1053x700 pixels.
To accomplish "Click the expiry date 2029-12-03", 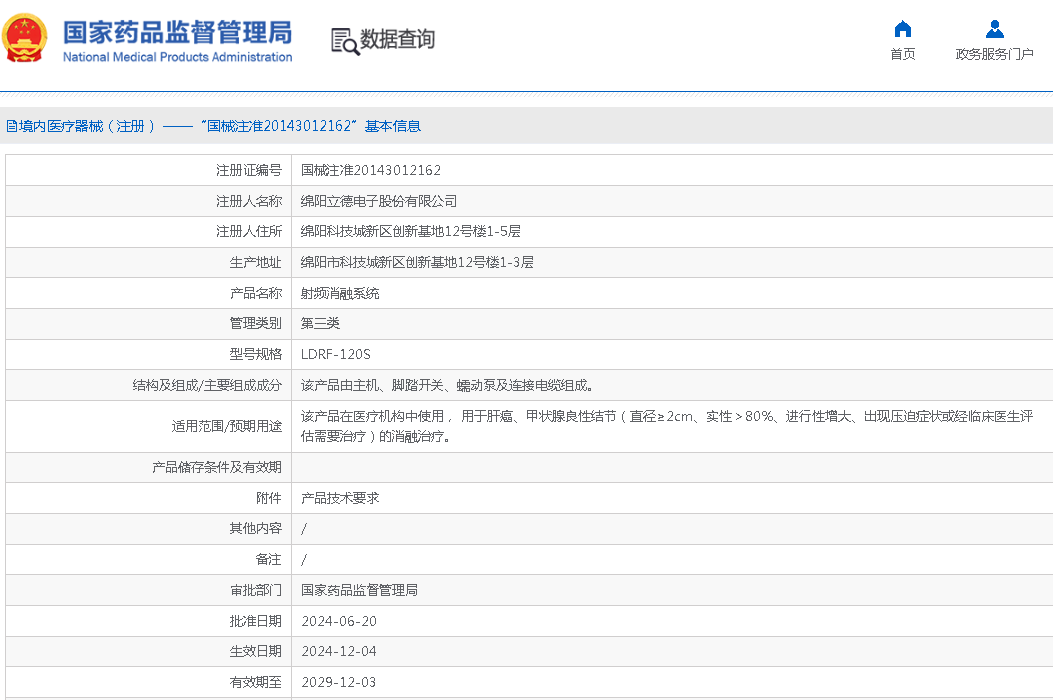I will tap(339, 683).
